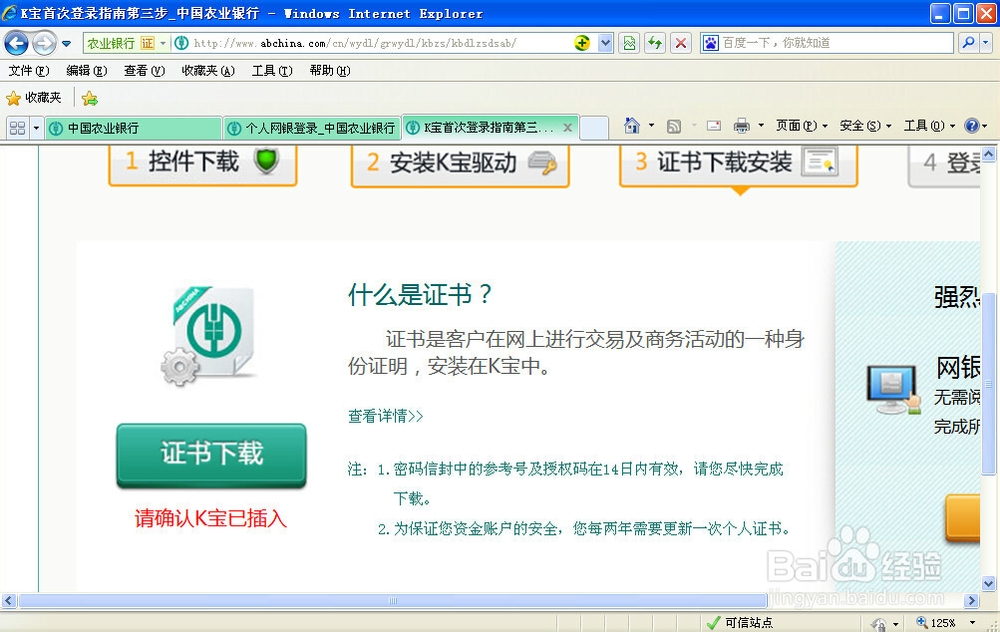Viewport: 1000px width, 632px height.
Task: Open the dropdown next to the 农业银行 certificate badge
Action: coord(163,43)
